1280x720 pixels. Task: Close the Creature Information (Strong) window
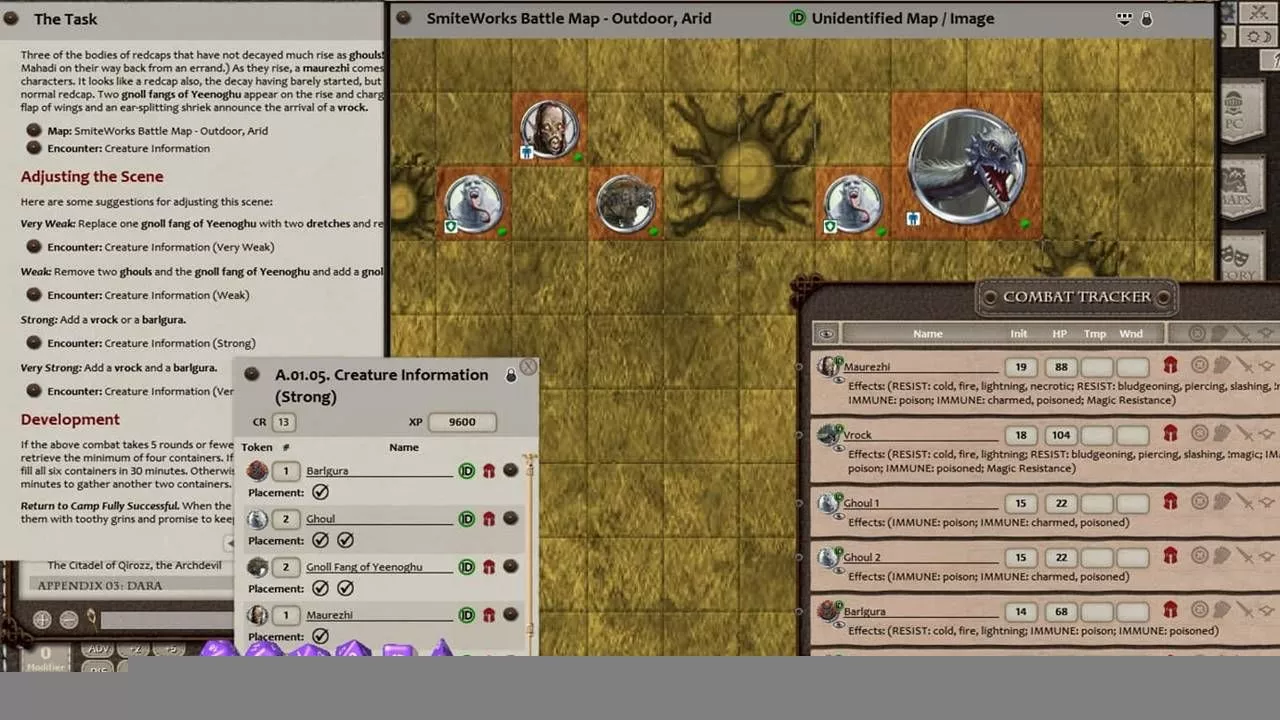528,367
